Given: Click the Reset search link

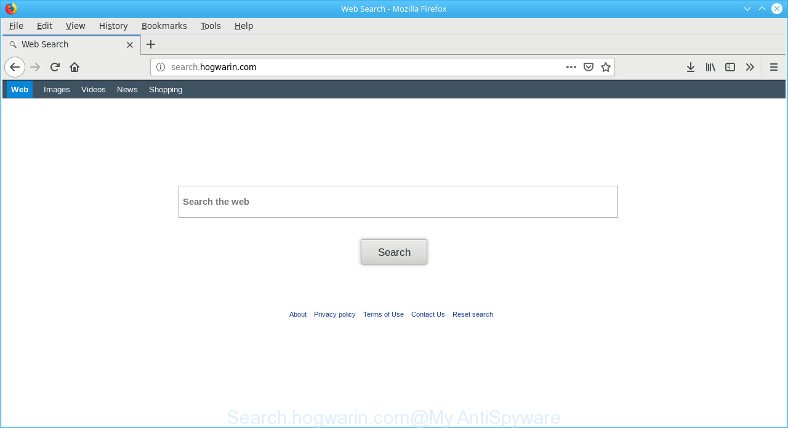Looking at the screenshot, I should [x=472, y=314].
